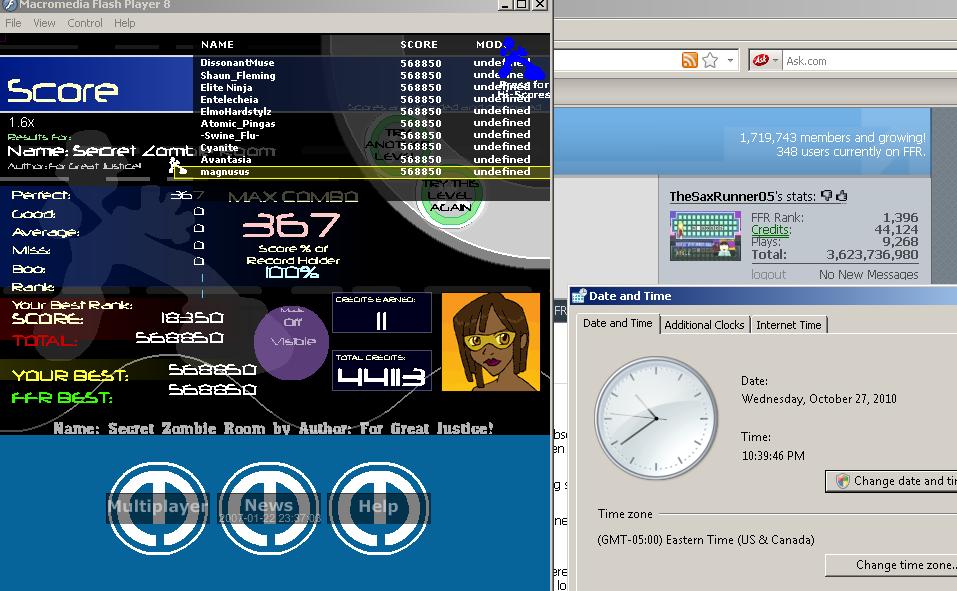Image resolution: width=957 pixels, height=591 pixels.
Task: Maximize the Flash Player window
Action: click(x=522, y=5)
